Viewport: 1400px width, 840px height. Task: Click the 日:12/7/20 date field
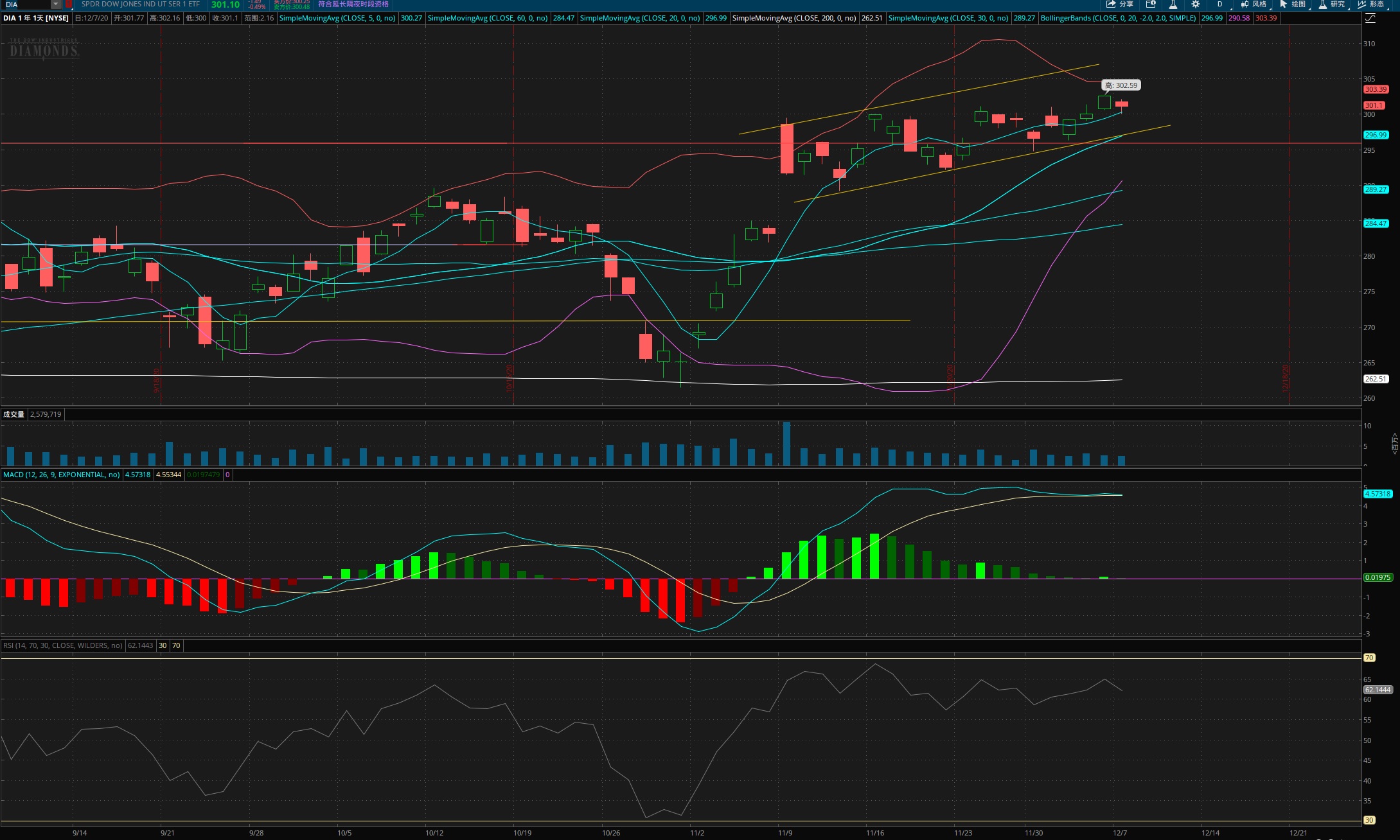click(x=91, y=18)
